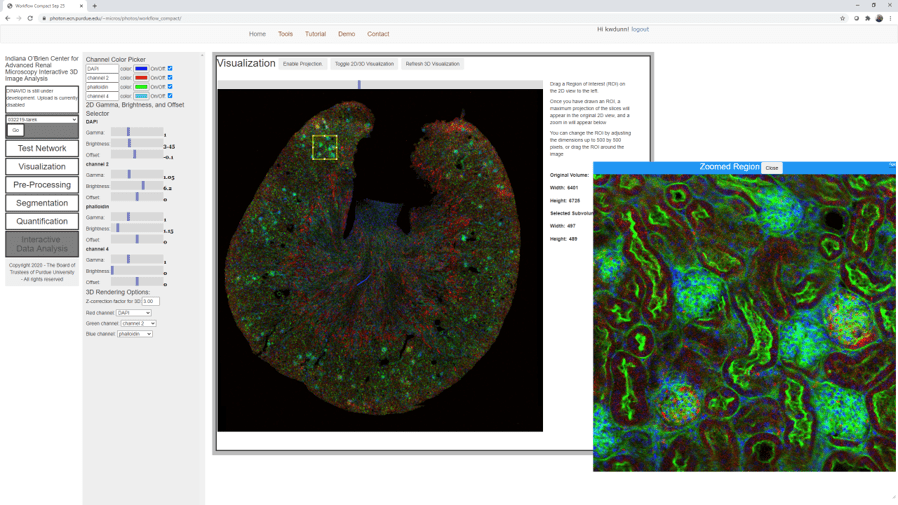
Task: Open the 032219-tarek dataset dropdown
Action: click(41, 119)
